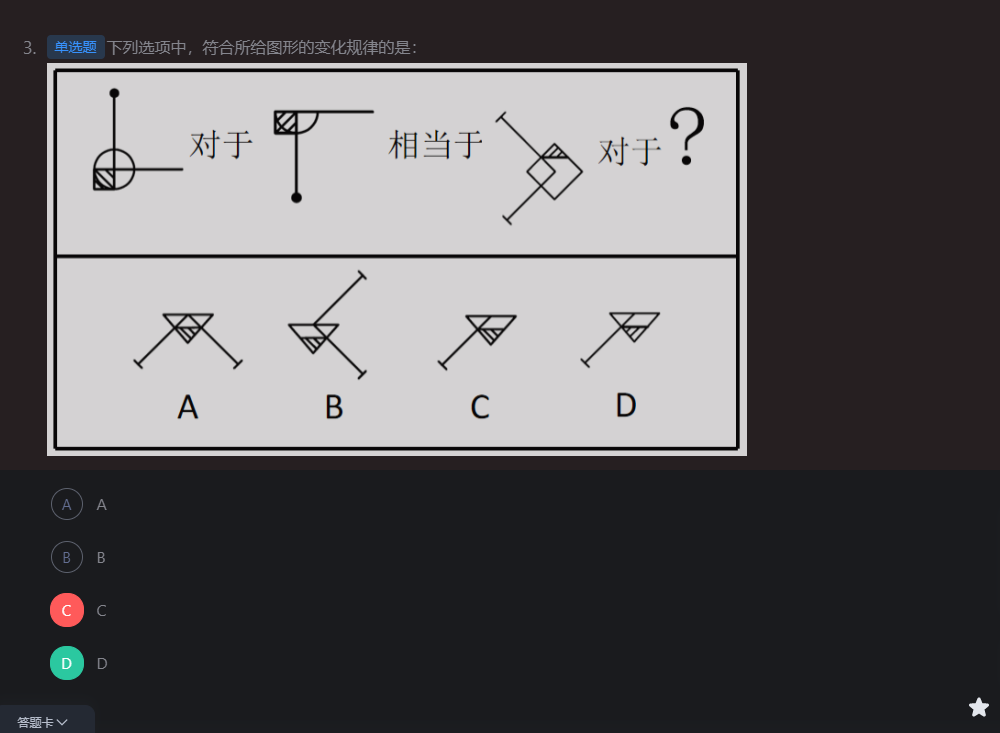This screenshot has width=1000, height=733.
Task: Click the question mark placeholder figure
Action: (x=687, y=136)
